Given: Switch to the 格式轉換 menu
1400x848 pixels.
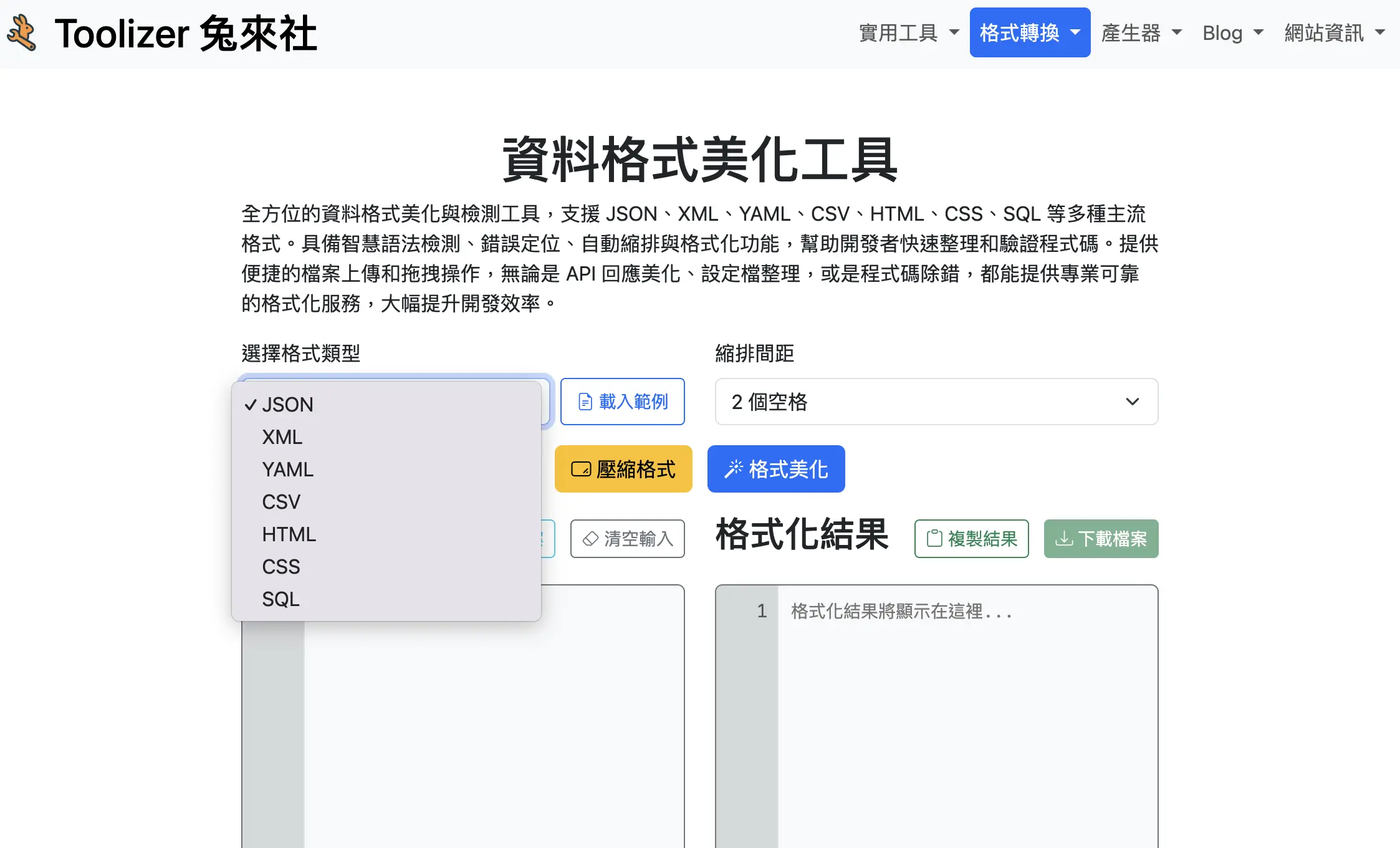Looking at the screenshot, I should (x=1022, y=33).
